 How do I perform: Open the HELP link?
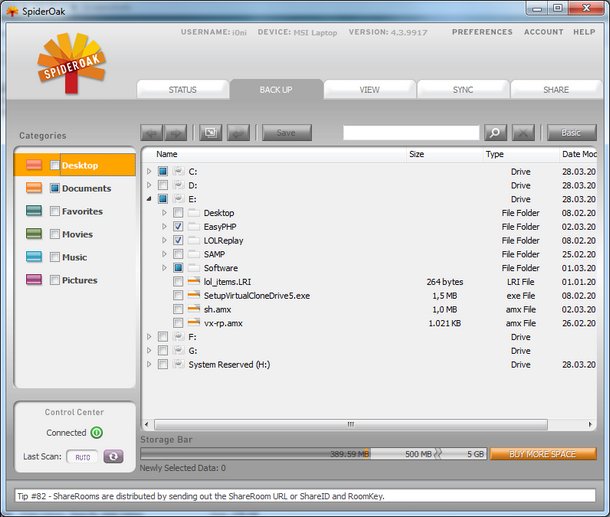(584, 32)
